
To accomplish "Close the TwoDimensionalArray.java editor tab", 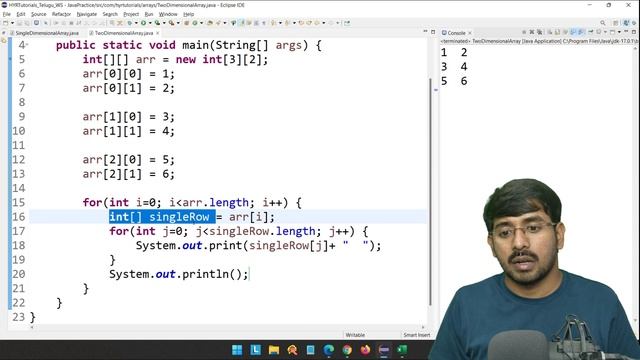I will (158, 33).
